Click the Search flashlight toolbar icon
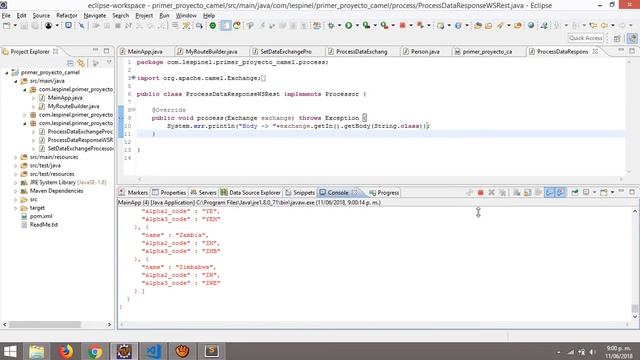Viewport: 640px width, 360px height. pyautogui.click(x=500, y=26)
